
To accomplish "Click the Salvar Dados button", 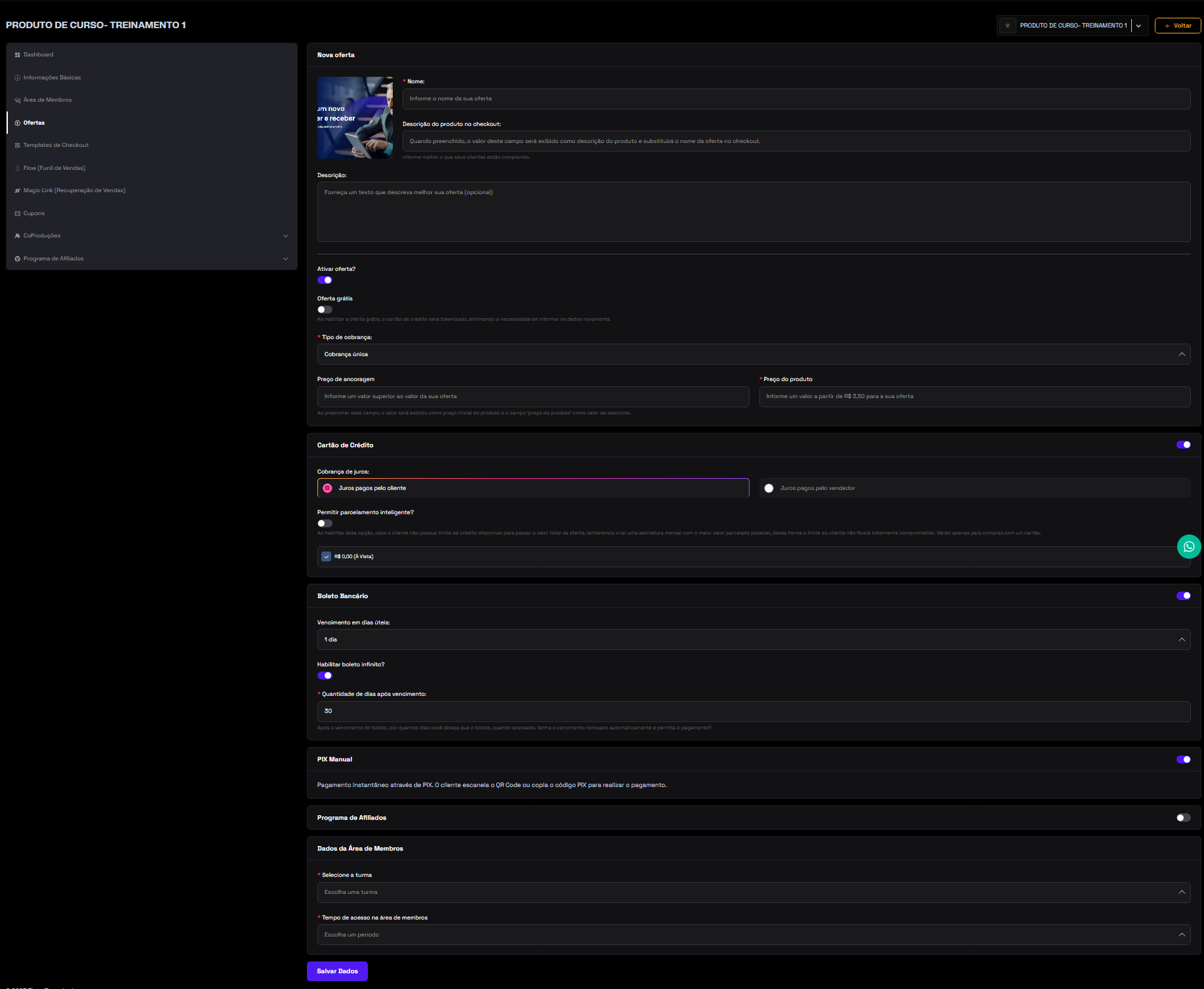I will (337, 971).
